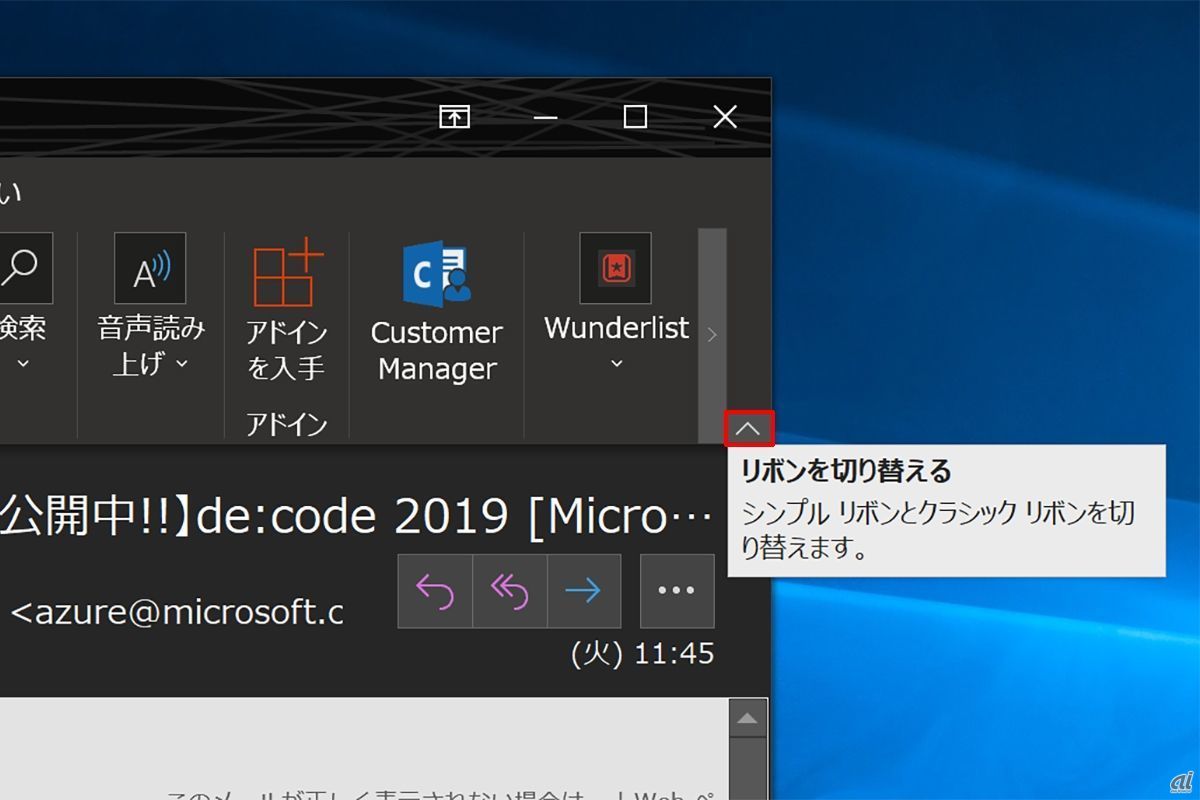Viewport: 1200px width, 800px height.
Task: Reply to the message with the single arrow
Action: click(435, 591)
